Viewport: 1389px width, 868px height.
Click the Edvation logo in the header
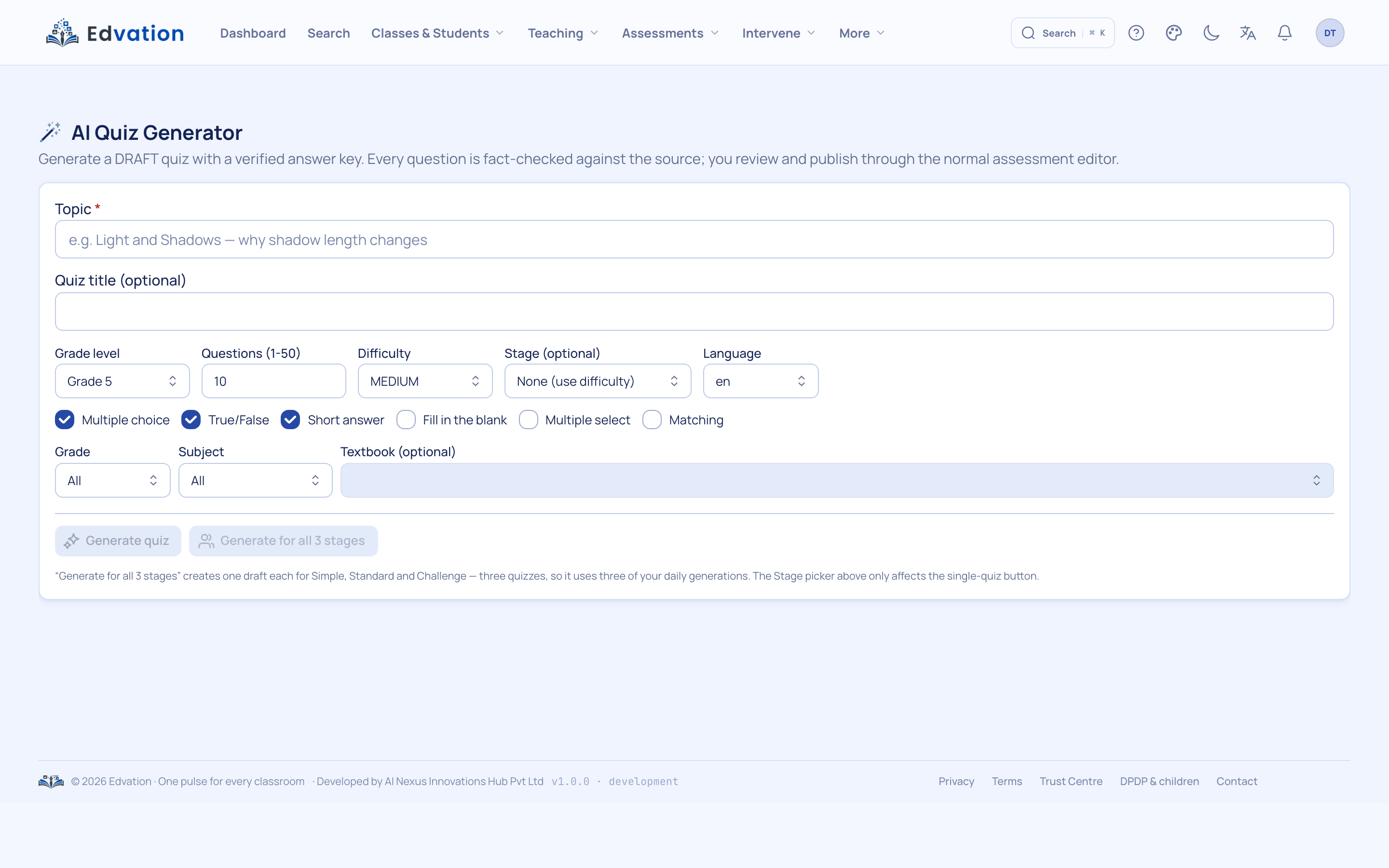tap(115, 33)
